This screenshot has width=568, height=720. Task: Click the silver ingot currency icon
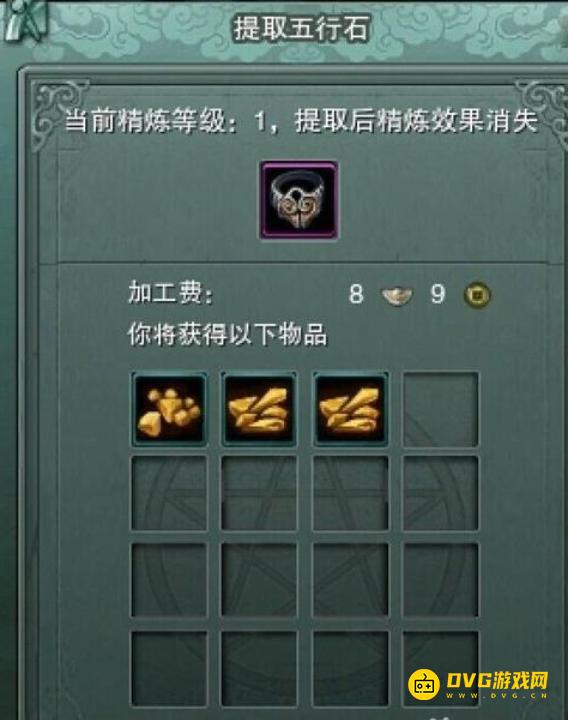[397, 295]
